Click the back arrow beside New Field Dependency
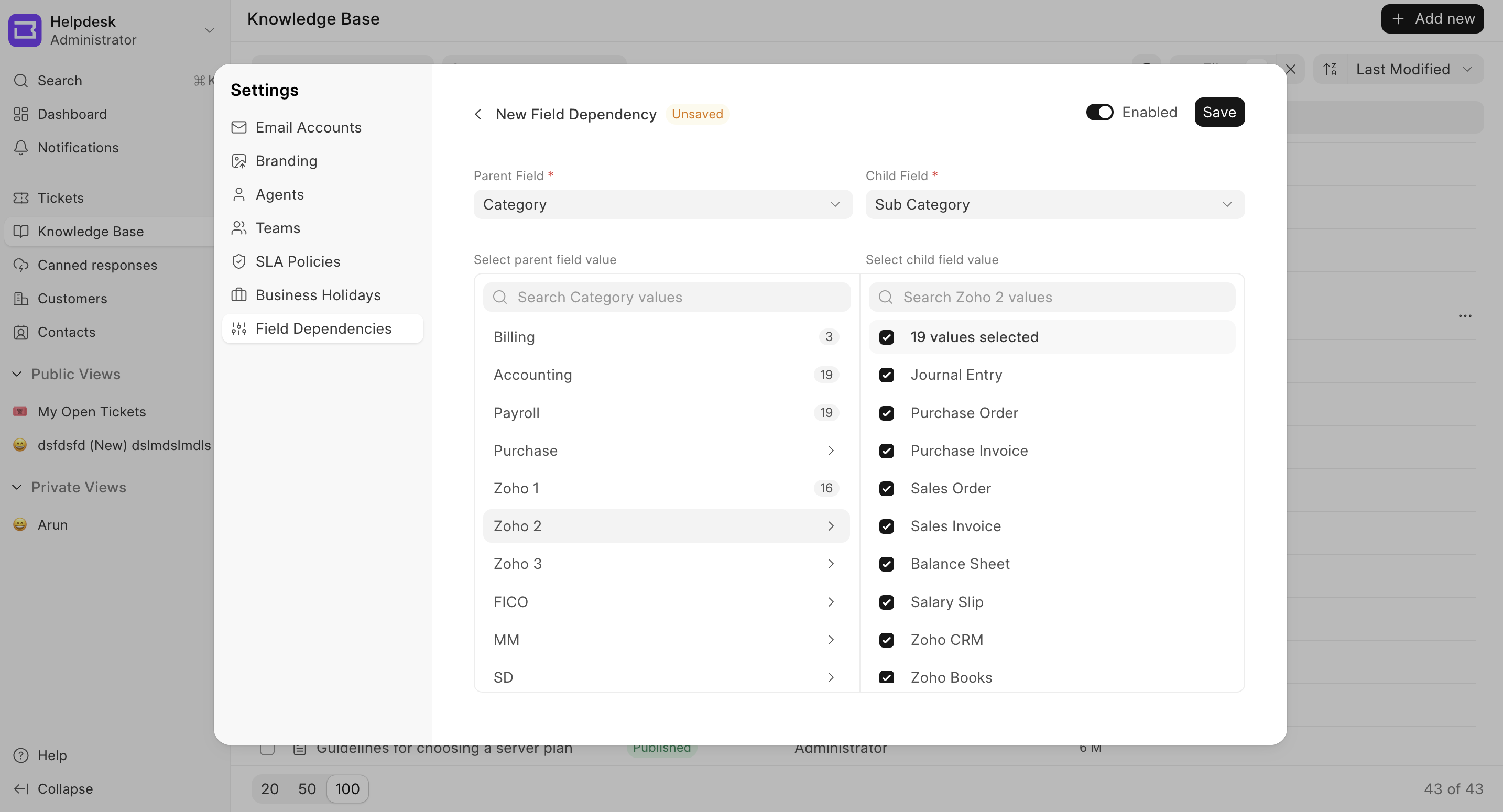1503x812 pixels. (478, 114)
